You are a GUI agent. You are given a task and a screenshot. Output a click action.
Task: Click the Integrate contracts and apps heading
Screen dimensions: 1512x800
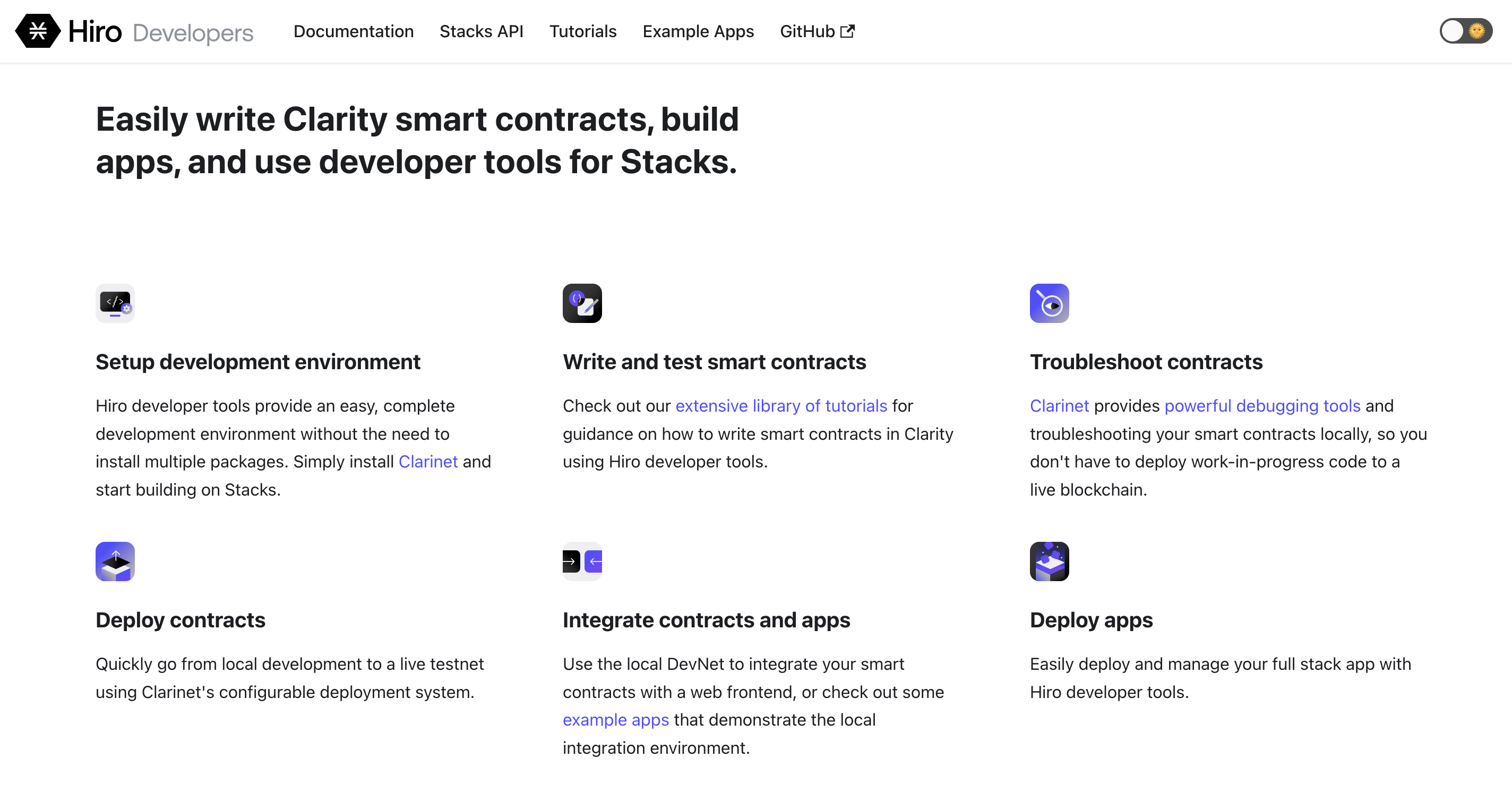point(706,620)
